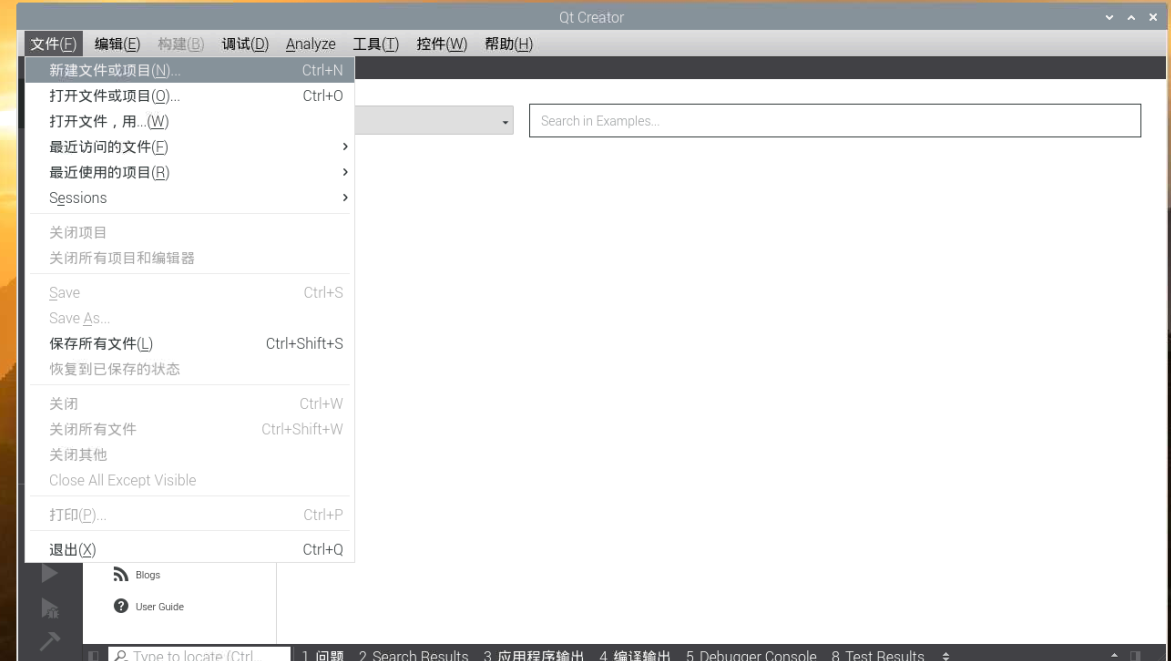Open the 帮助(H) menu

[x=509, y=44]
